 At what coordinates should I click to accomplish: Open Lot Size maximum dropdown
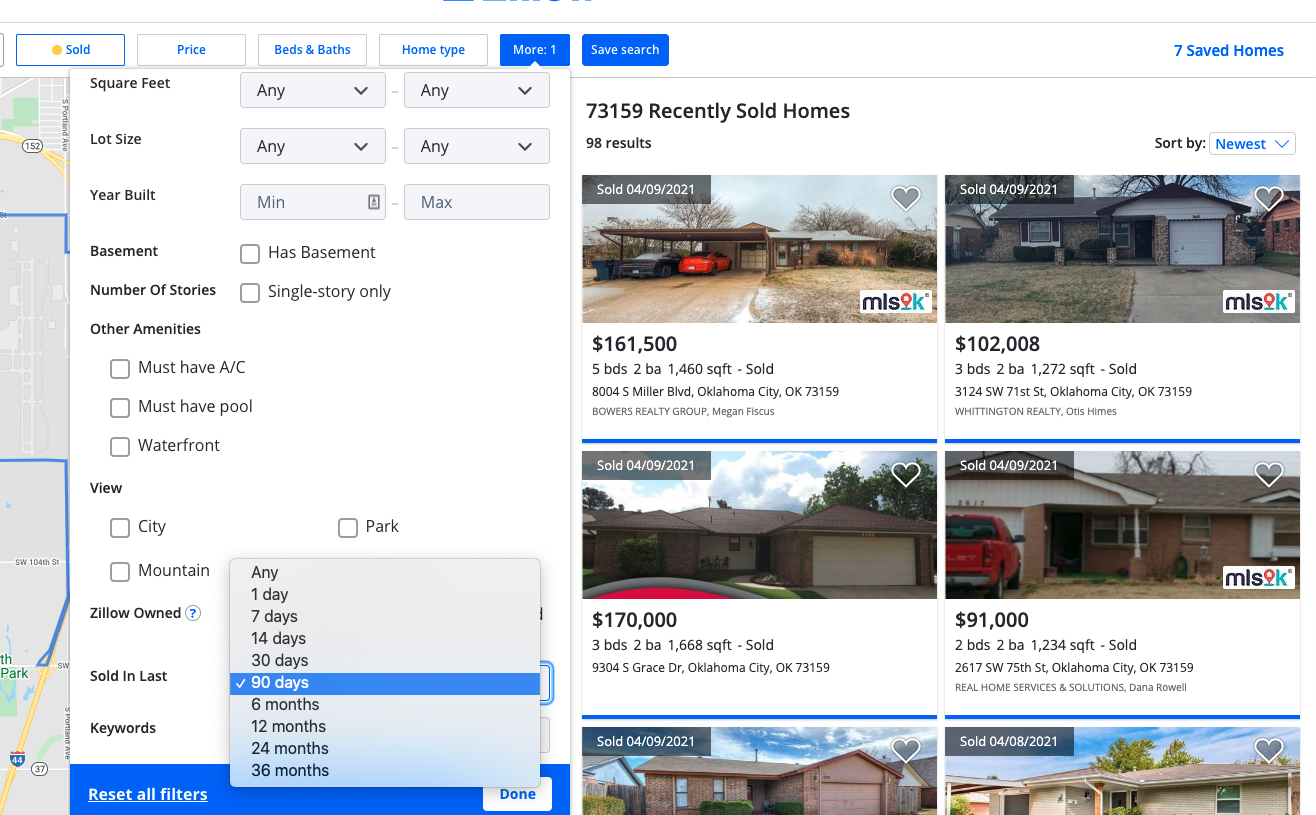(x=477, y=146)
